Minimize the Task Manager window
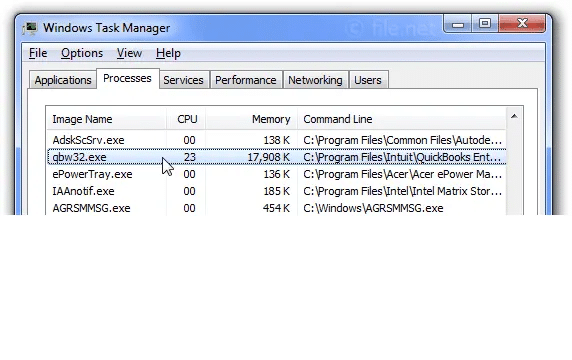 pos(458,24)
